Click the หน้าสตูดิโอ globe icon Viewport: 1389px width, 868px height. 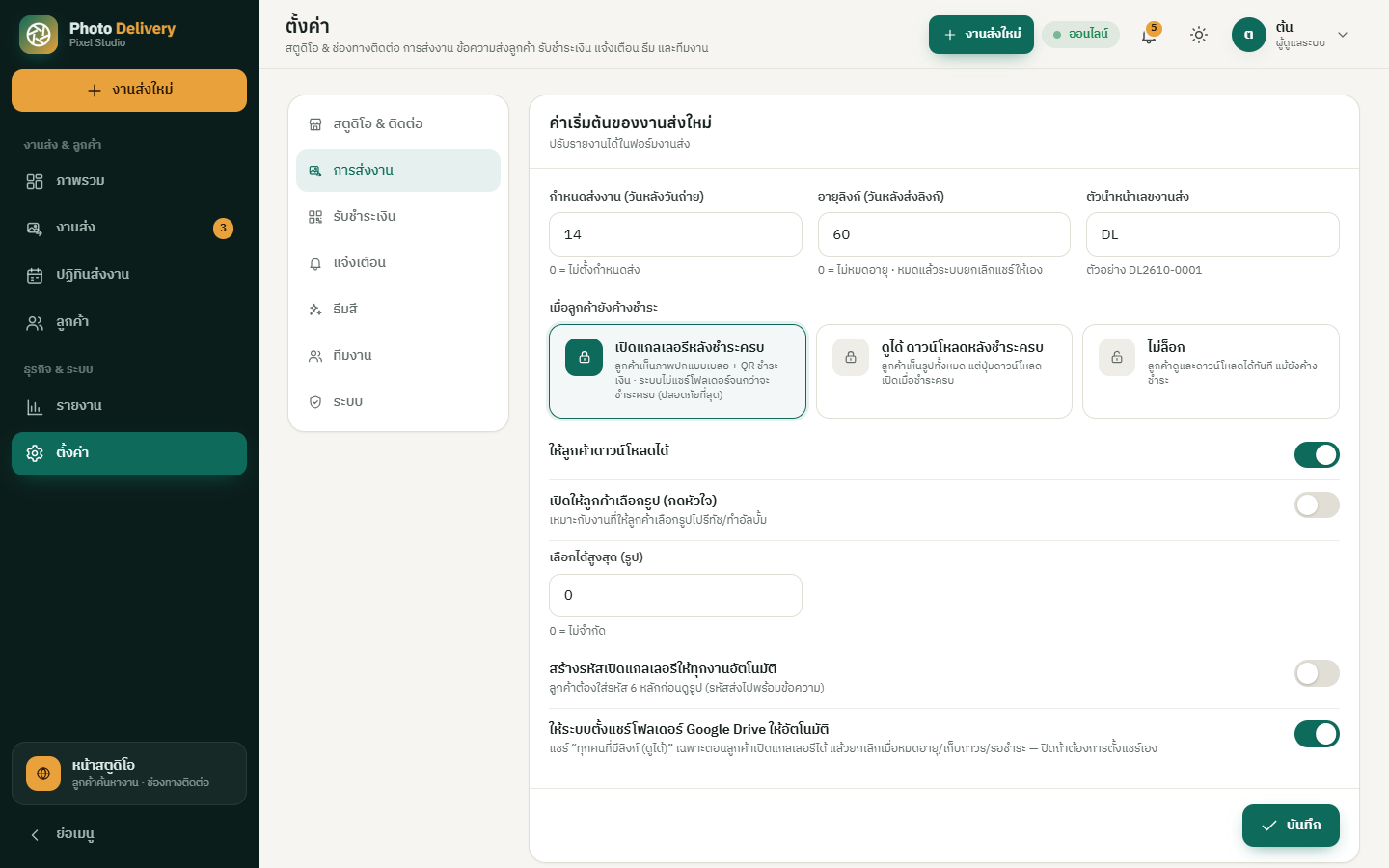[43, 773]
